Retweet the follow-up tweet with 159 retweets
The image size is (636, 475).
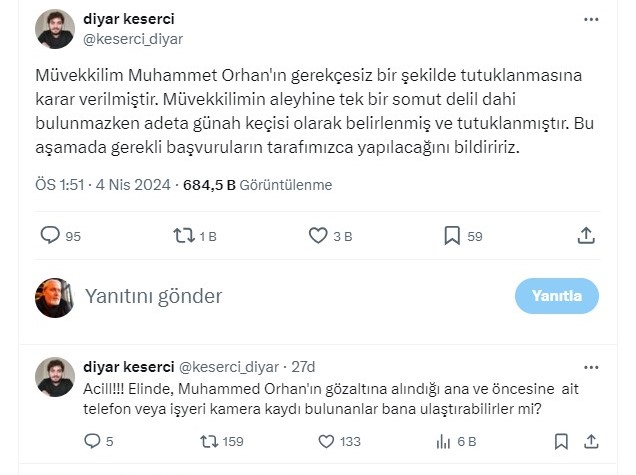point(208,441)
